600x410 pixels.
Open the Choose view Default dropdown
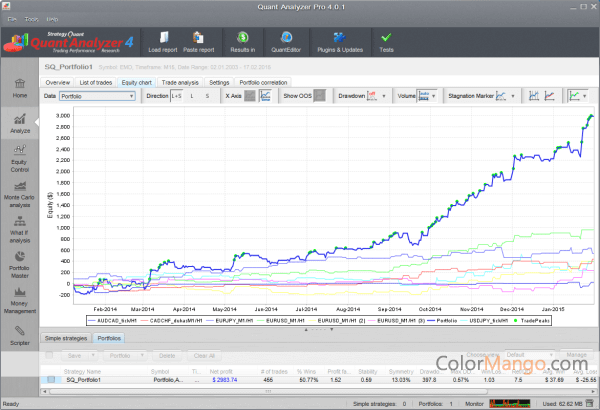pyautogui.click(x=530, y=355)
